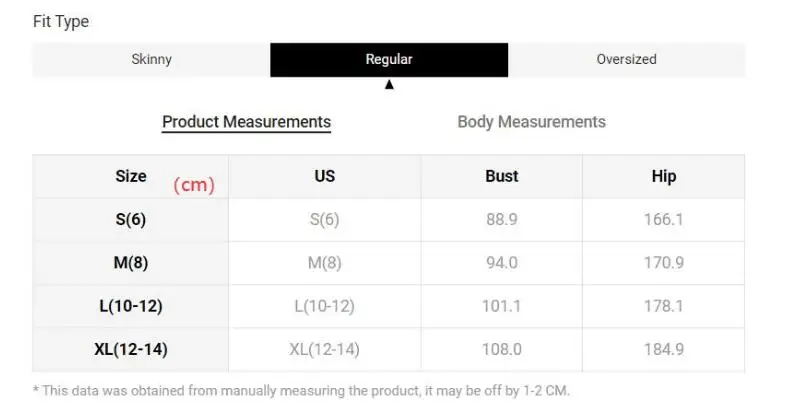789x418 pixels.
Task: Choose the Oversized fit type
Action: (x=626, y=59)
